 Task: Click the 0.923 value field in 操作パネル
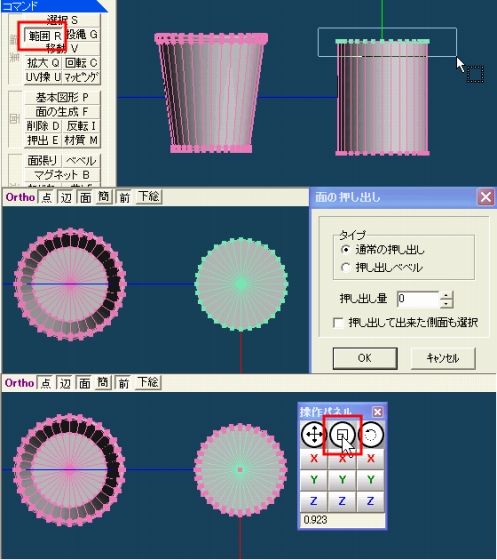pos(342,520)
